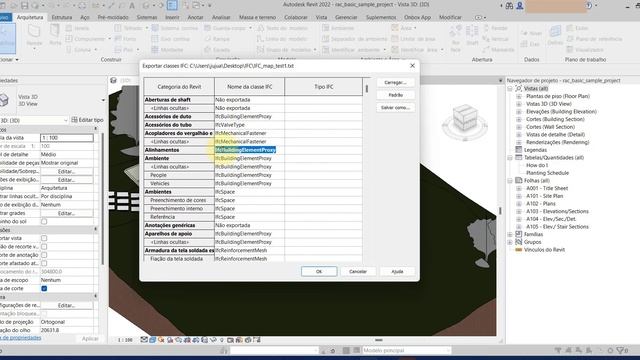Click the text A tool in quick access toolbar
640x360 pixels.
tap(132, 5)
